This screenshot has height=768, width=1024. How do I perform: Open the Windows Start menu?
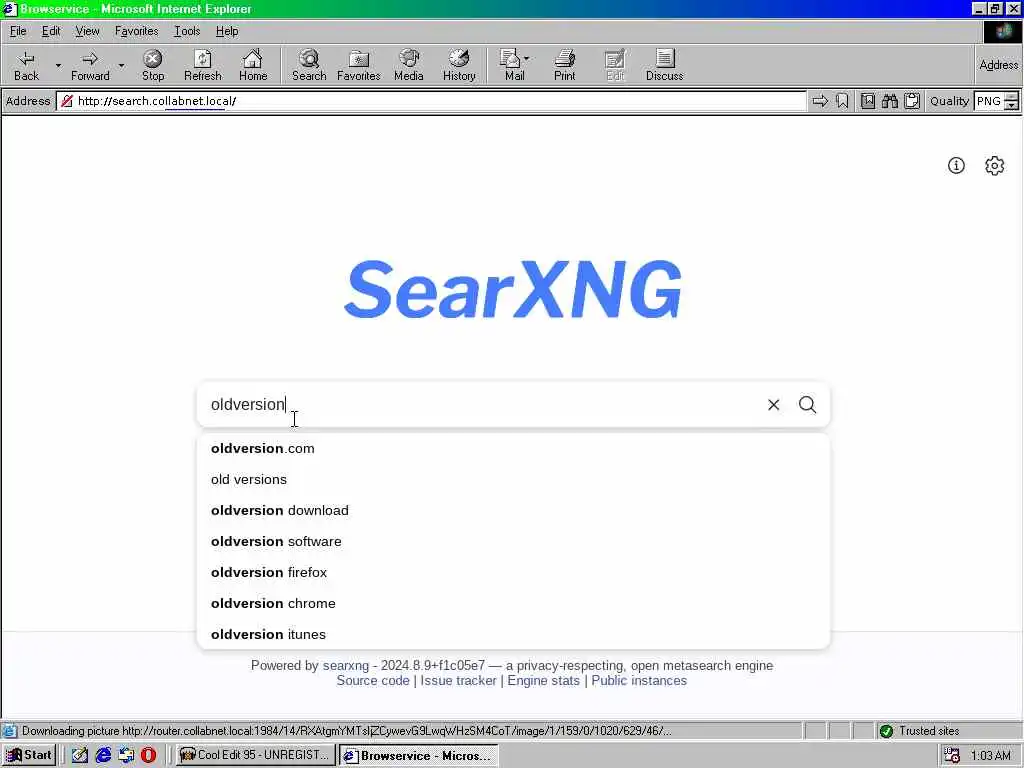pos(29,756)
